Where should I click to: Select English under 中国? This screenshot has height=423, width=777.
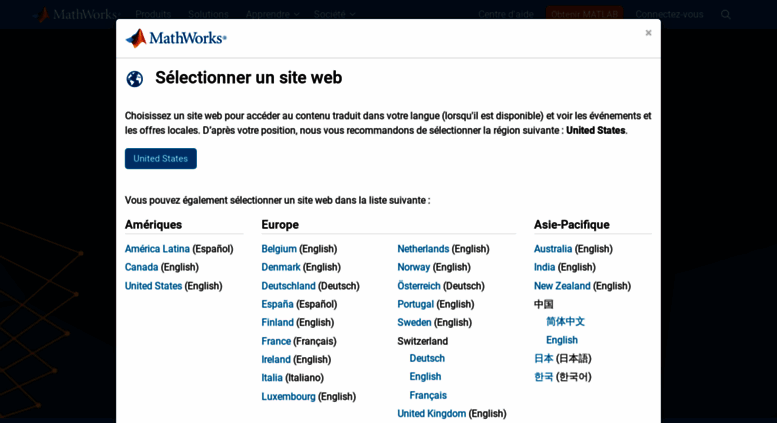coord(562,340)
